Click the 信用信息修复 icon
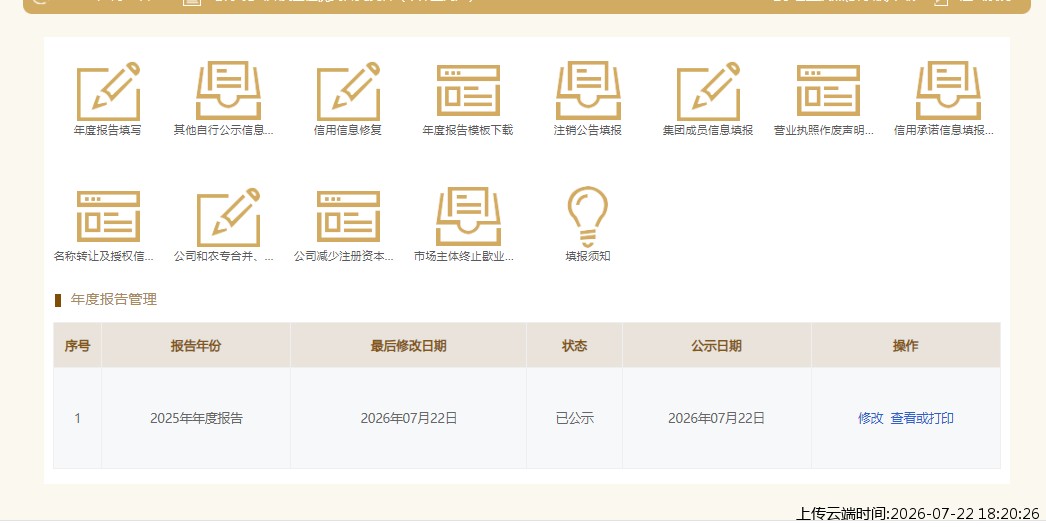This screenshot has height=527, width=1046. 348,91
